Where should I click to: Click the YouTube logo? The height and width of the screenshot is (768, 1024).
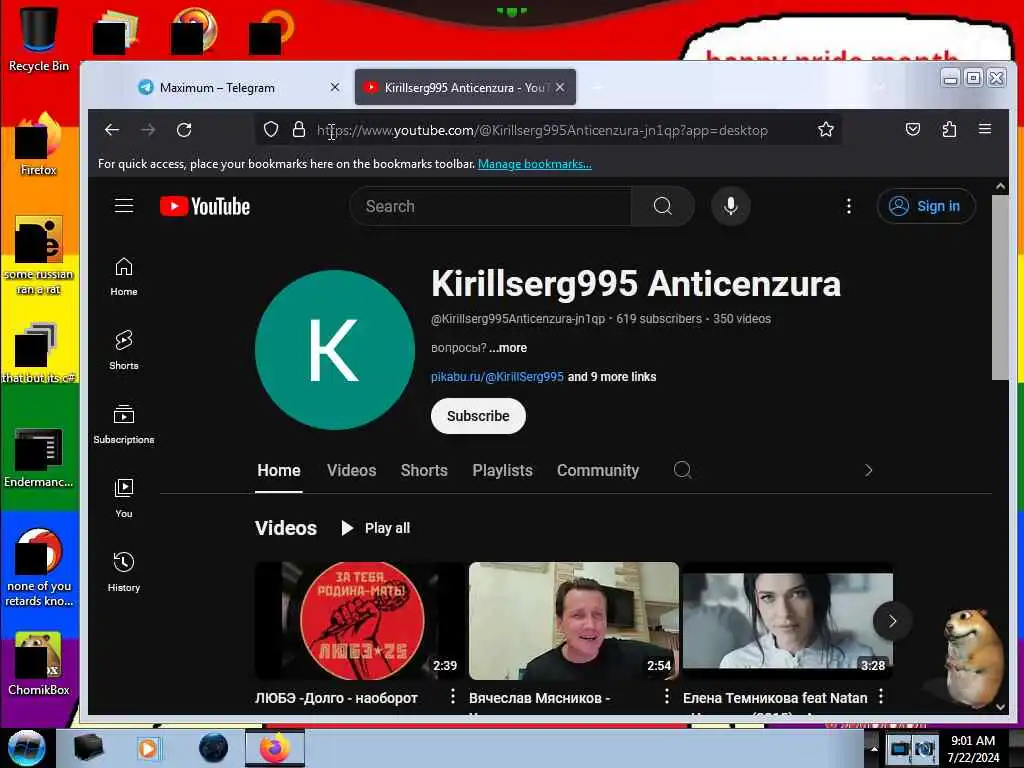[205, 206]
